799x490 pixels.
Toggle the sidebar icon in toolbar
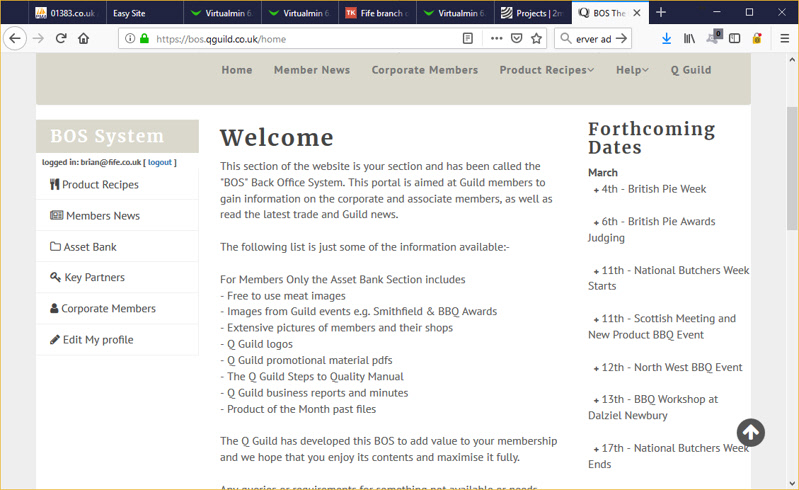coord(734,39)
